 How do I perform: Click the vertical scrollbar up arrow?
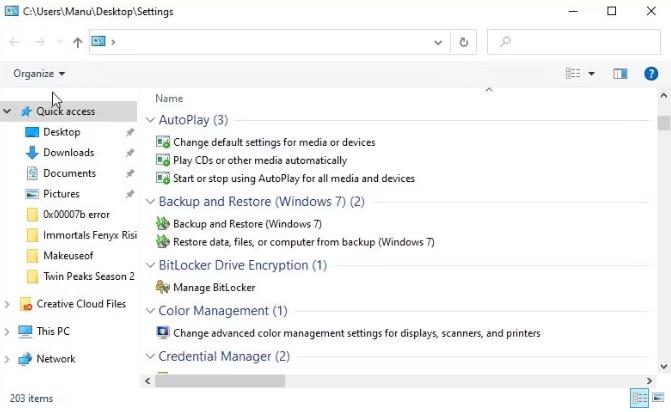pos(664,95)
